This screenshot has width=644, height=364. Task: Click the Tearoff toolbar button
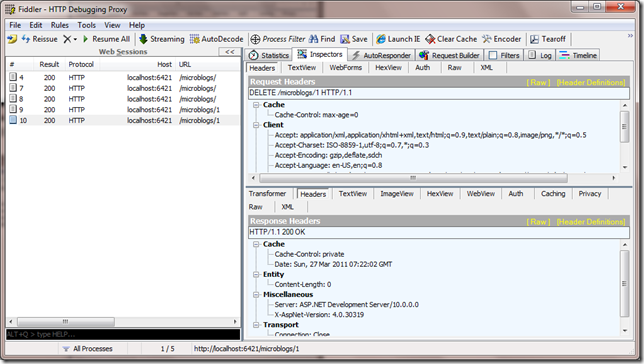[x=548, y=39]
